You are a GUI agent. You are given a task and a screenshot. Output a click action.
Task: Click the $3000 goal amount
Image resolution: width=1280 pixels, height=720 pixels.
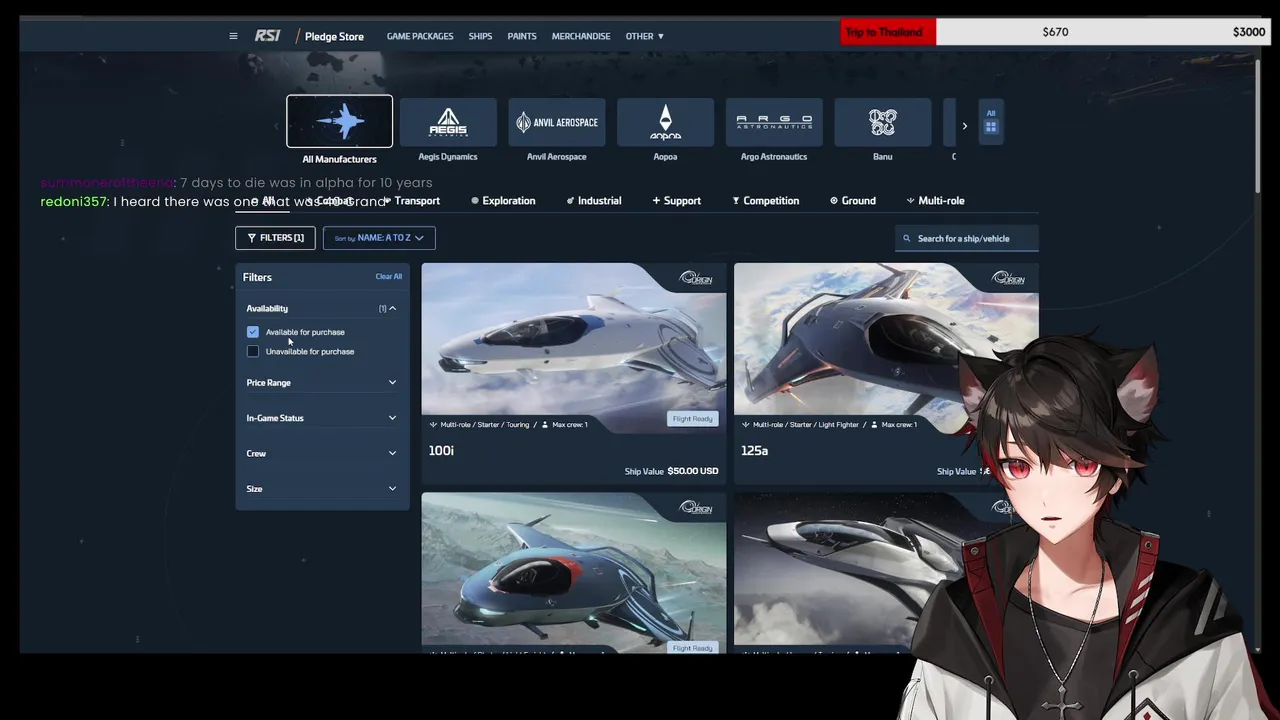pos(1249,32)
